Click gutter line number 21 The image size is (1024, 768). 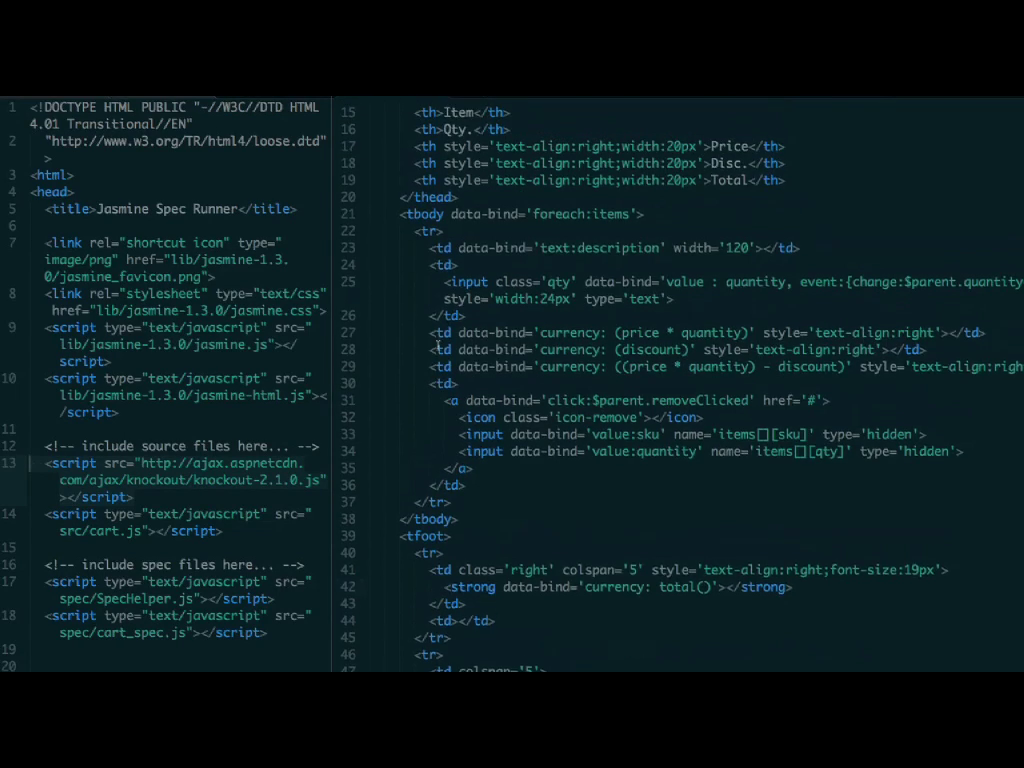click(x=347, y=214)
